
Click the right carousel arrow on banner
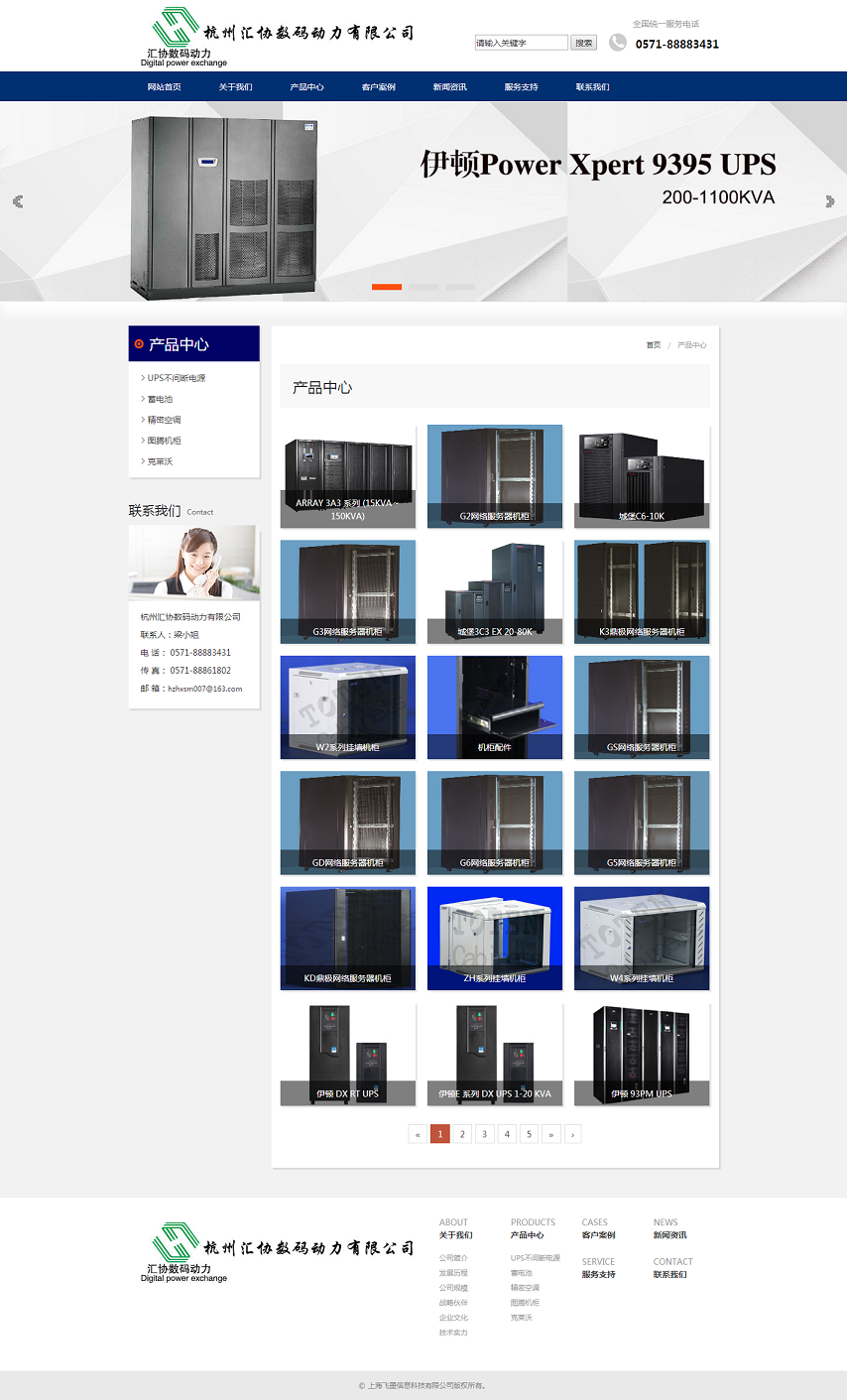coord(829,201)
